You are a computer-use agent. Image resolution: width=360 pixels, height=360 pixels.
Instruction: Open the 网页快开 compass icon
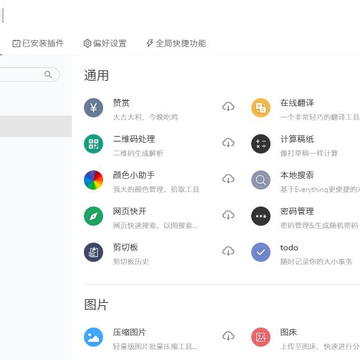(93, 216)
